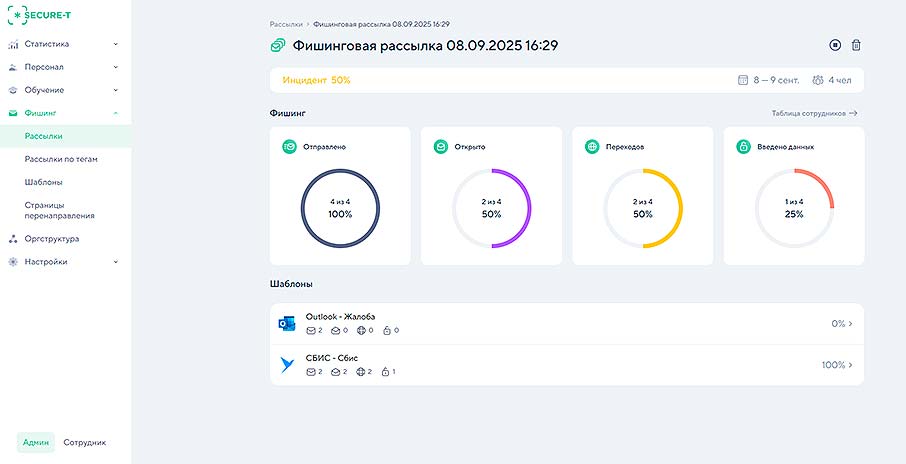Click lock icon in Outlook - Жалоба row
Viewport: 906px width, 464px height.
387,331
